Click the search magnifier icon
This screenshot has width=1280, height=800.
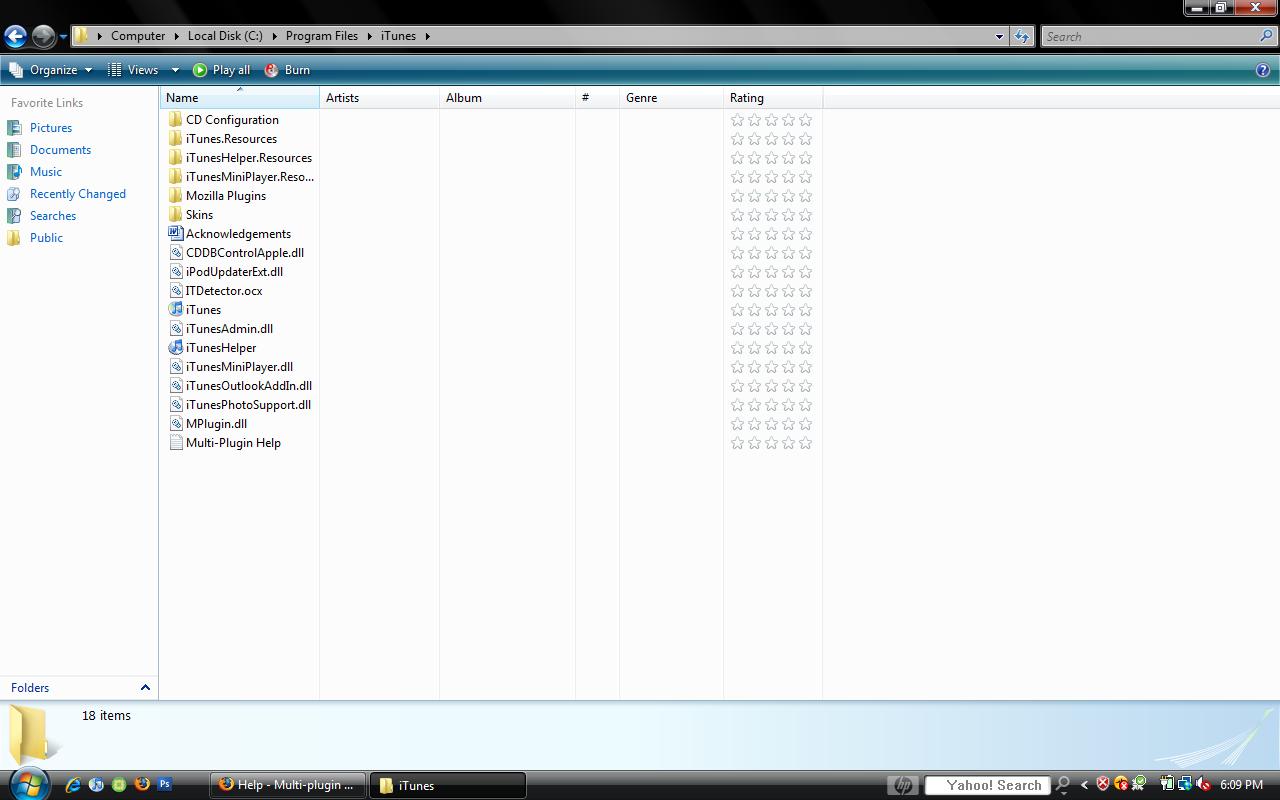1268,37
